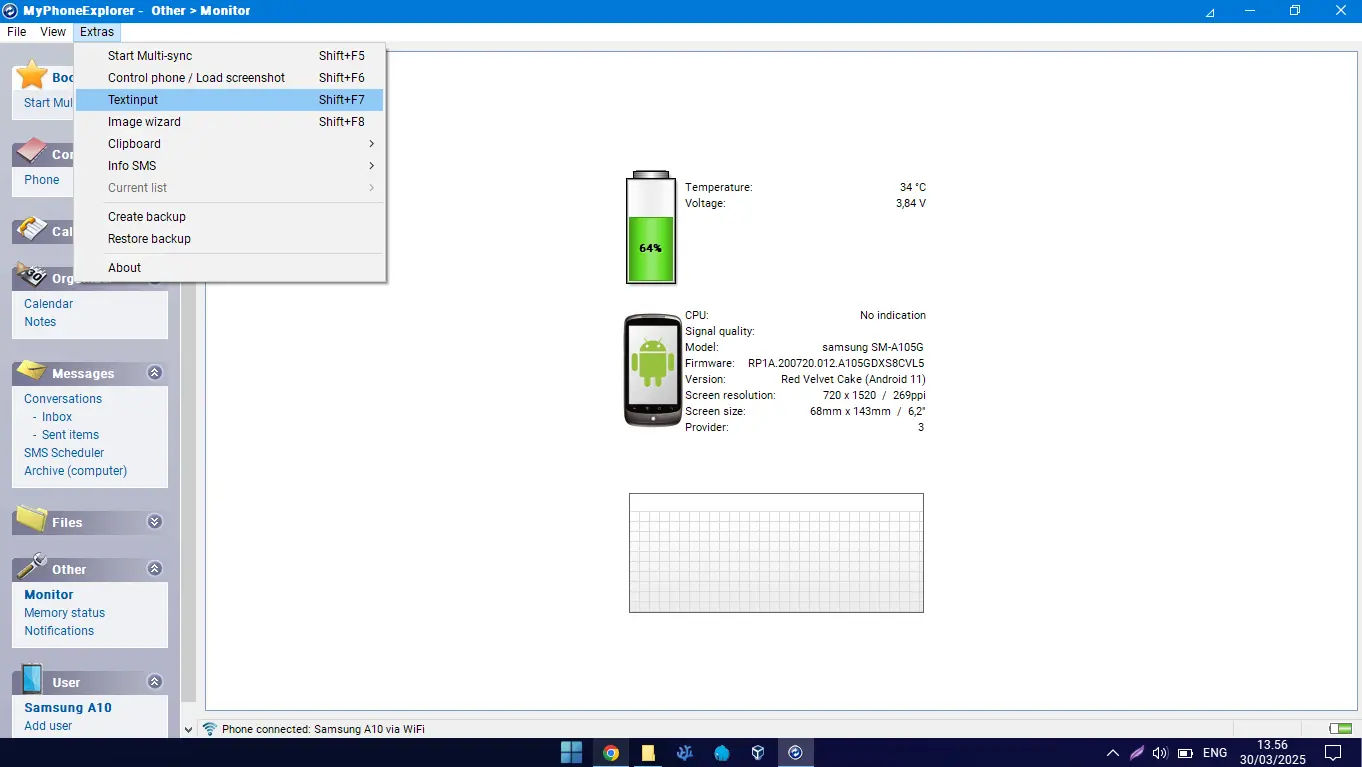Viewport: 1362px width, 767px height.
Task: Open the Notifications link
Action: pyautogui.click(x=59, y=631)
